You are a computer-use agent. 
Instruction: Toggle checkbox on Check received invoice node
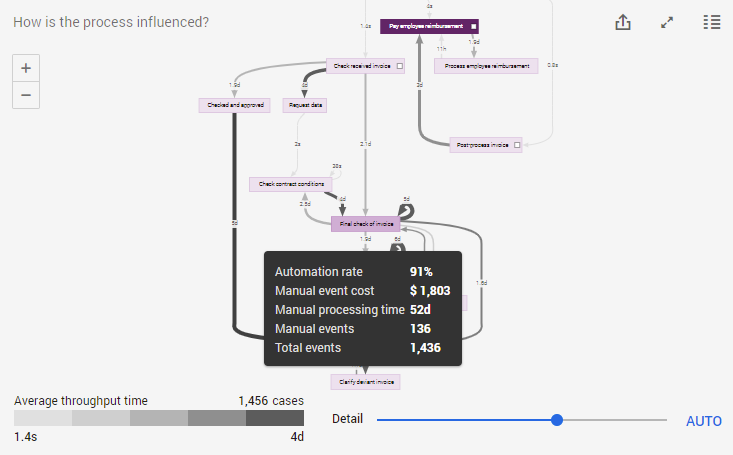(399, 66)
